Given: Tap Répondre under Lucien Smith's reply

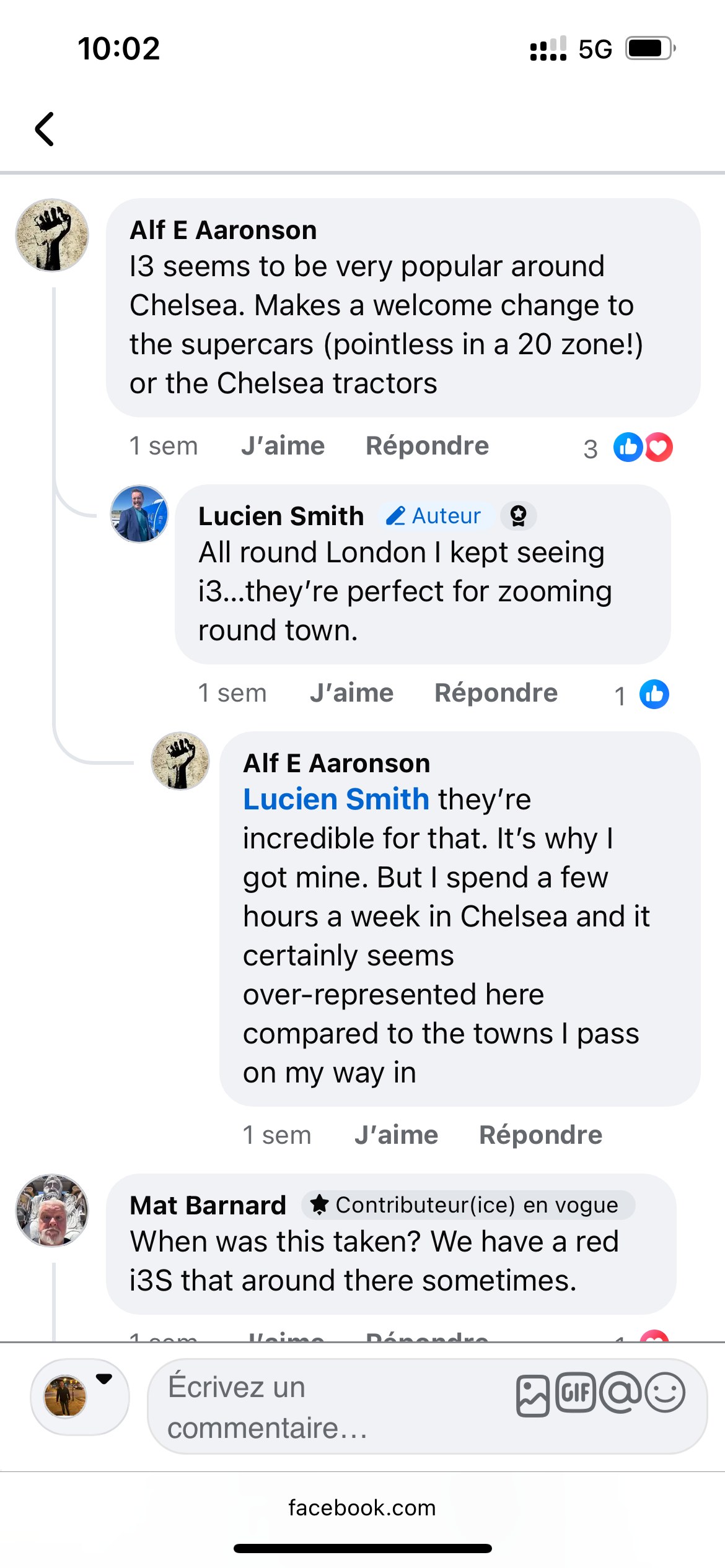Looking at the screenshot, I should click(x=496, y=693).
